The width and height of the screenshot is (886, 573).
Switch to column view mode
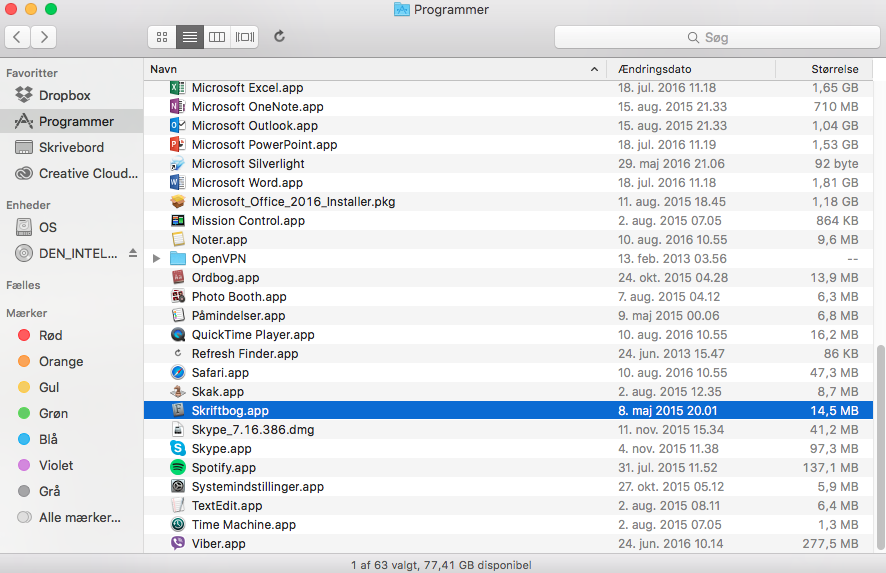click(x=217, y=37)
